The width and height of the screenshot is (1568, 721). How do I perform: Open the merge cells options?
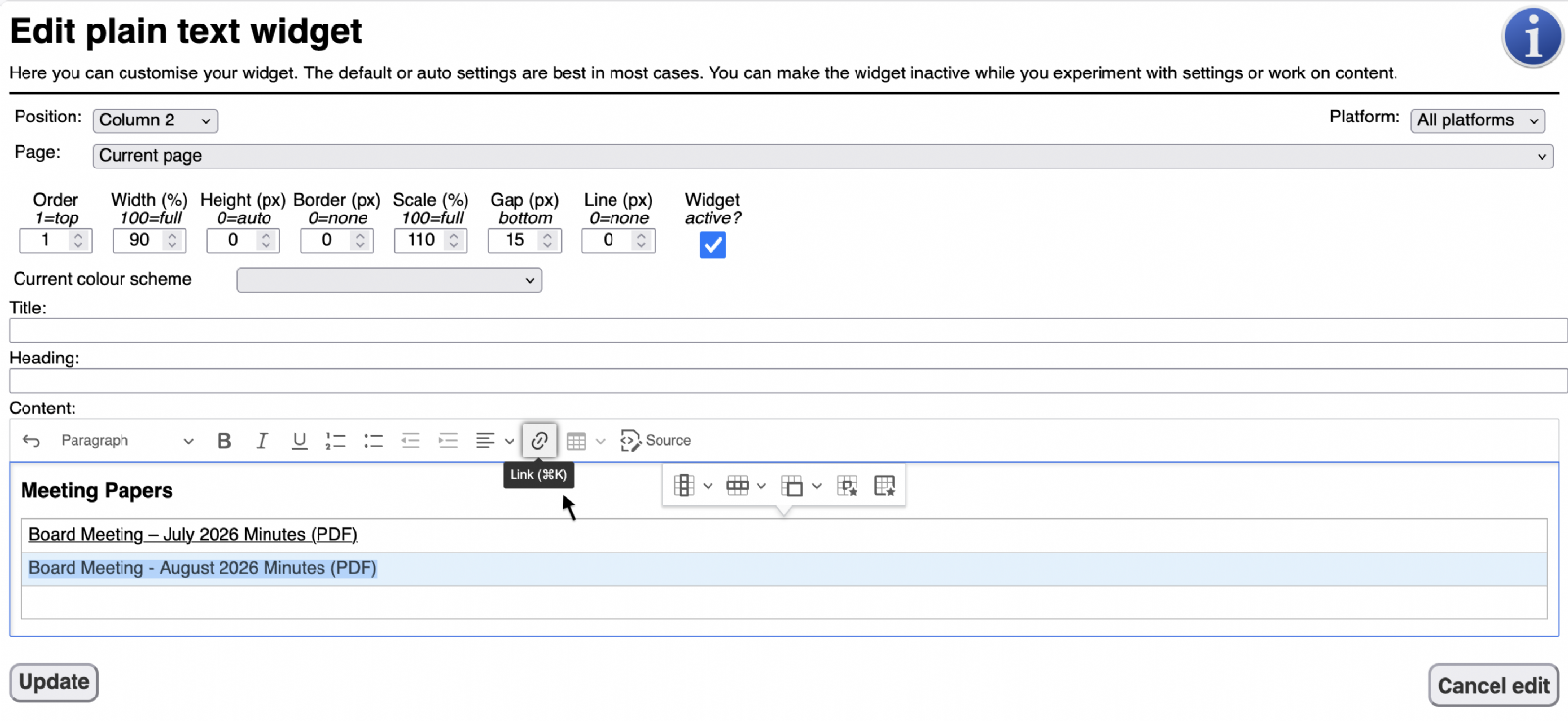tap(801, 486)
